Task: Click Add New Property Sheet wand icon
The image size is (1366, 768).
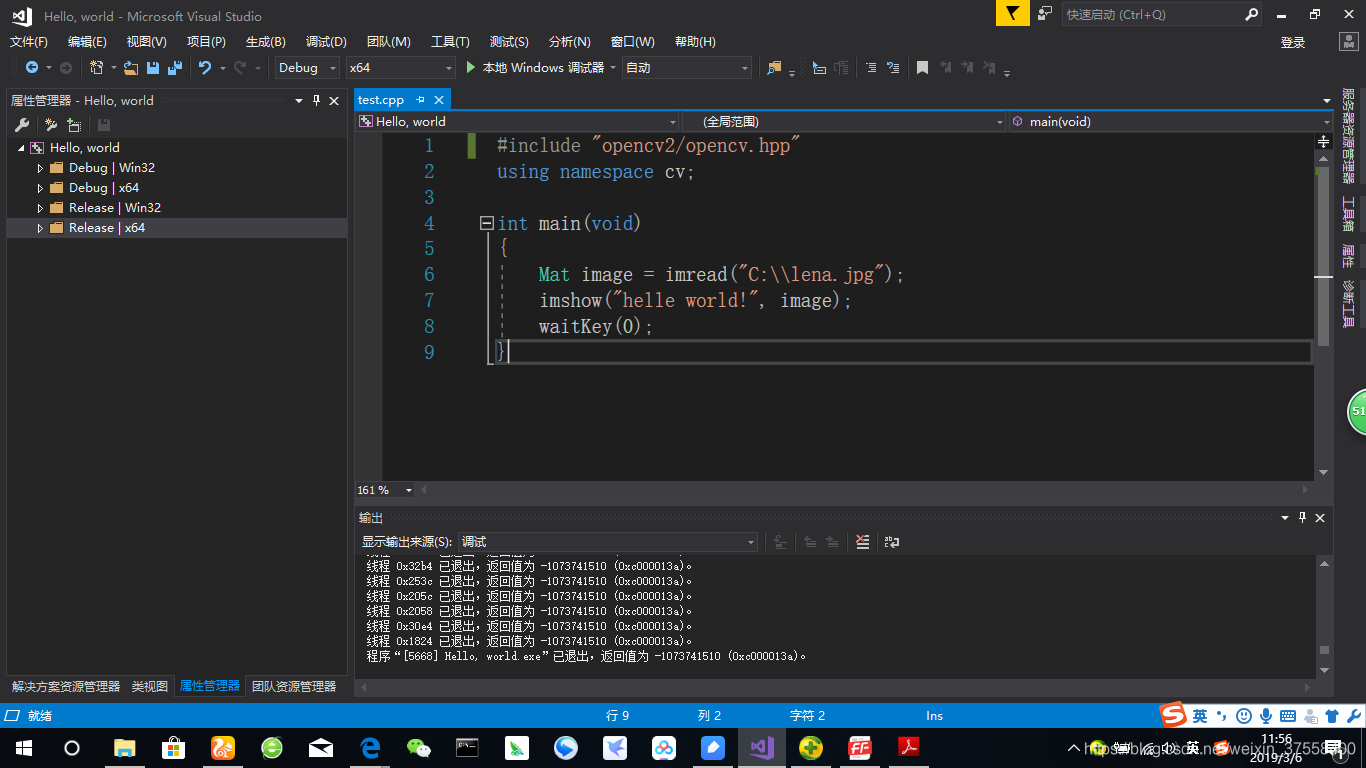Action: (51, 125)
